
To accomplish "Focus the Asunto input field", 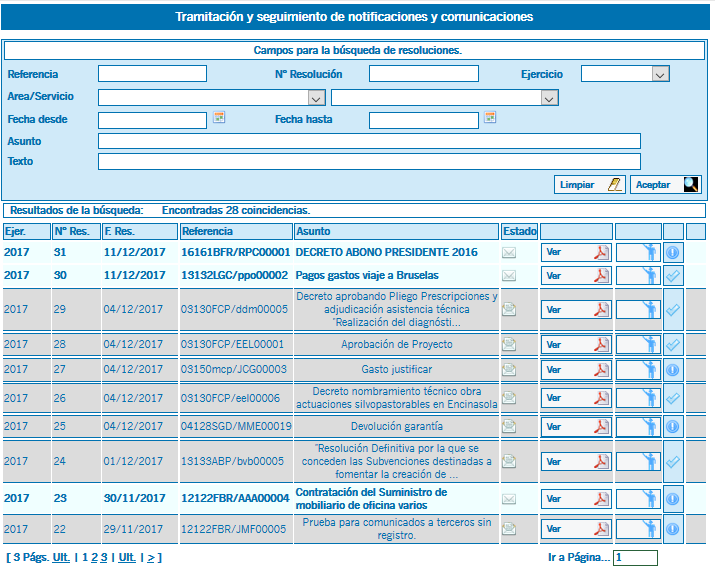I will click(369, 141).
